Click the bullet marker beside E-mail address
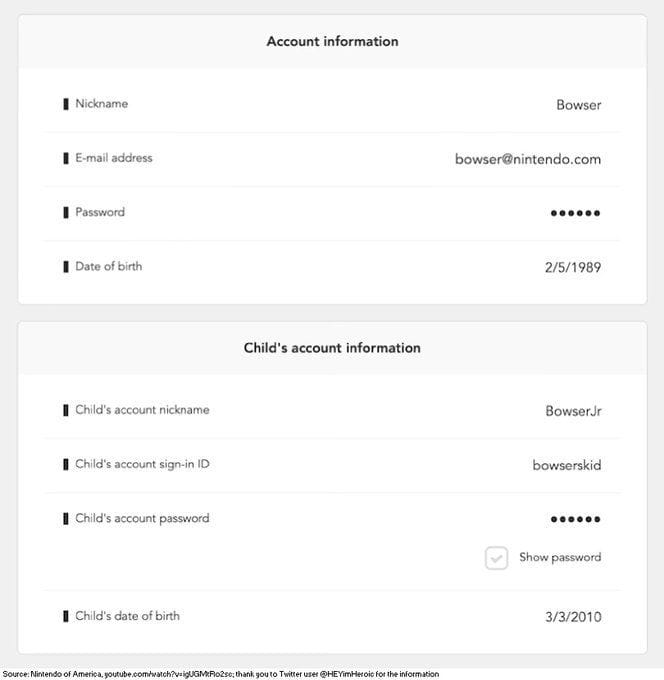This screenshot has width=664, height=680. 66,158
